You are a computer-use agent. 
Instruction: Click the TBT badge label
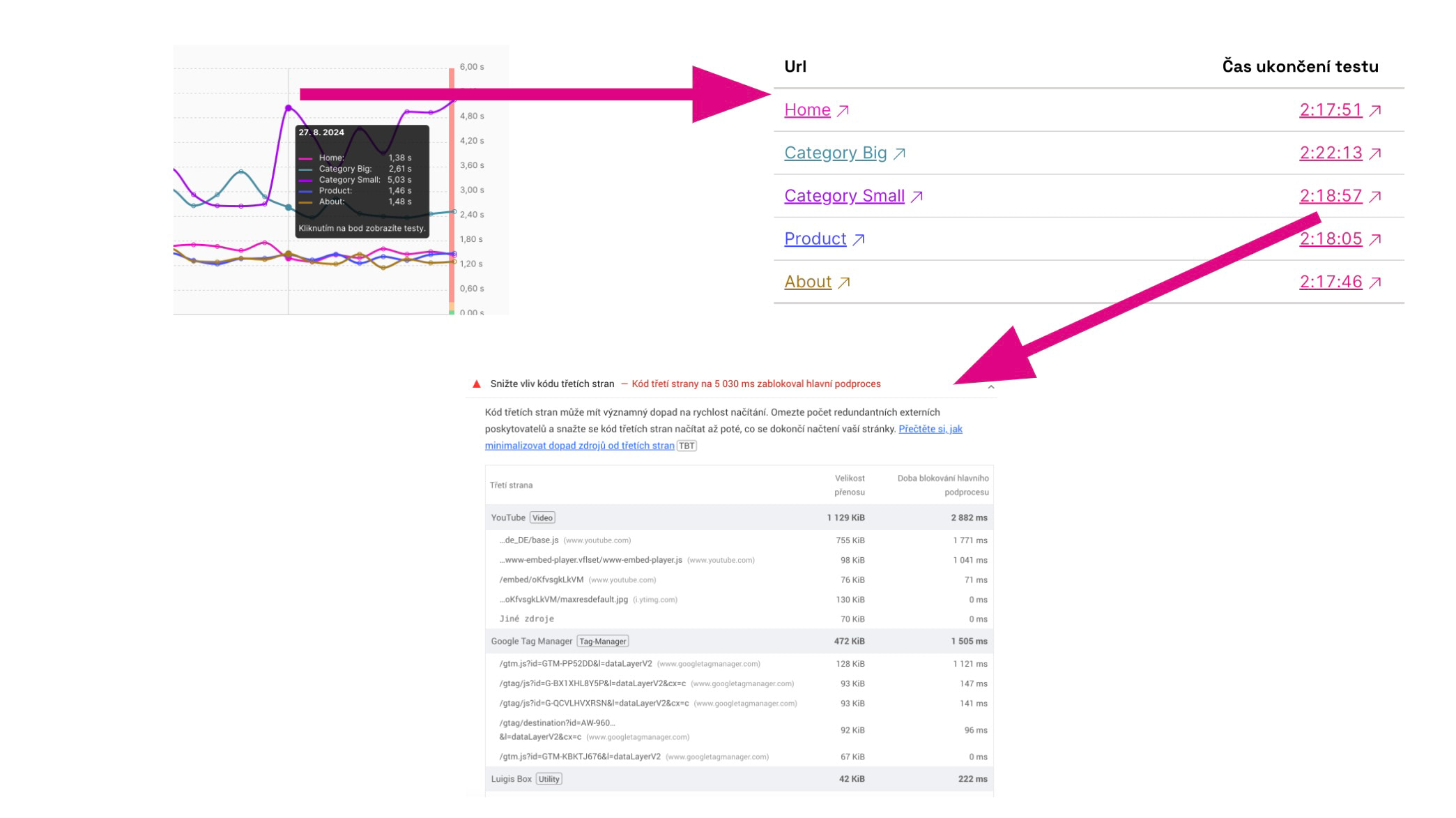coord(687,446)
